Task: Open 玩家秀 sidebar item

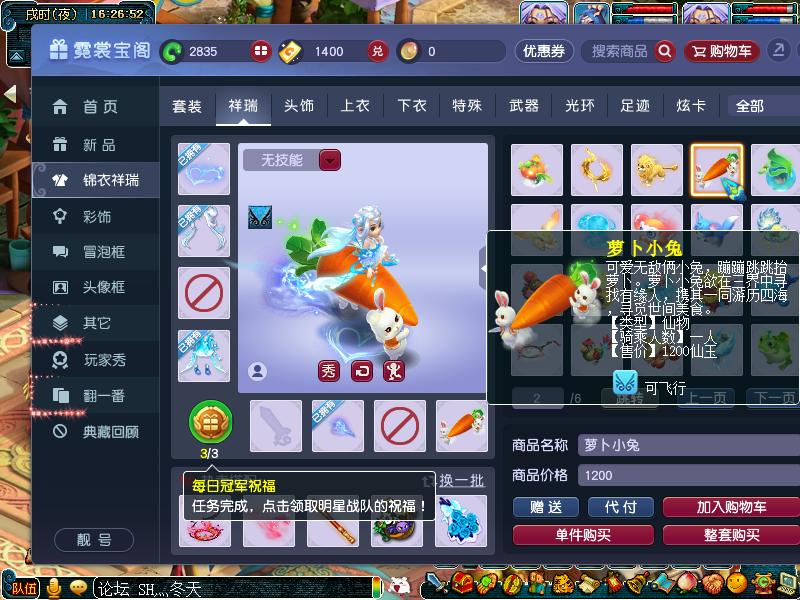Action: pyautogui.click(x=95, y=360)
